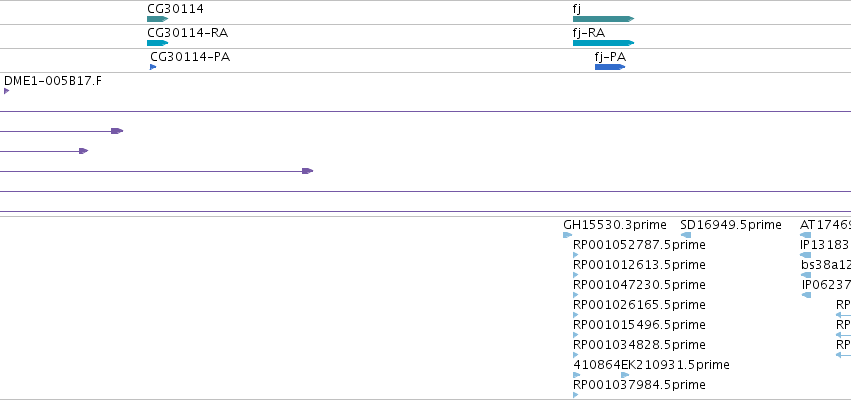Image resolution: width=851 pixels, height=400 pixels.
Task: Select the fj-PA protein bar
Action: (x=610, y=67)
